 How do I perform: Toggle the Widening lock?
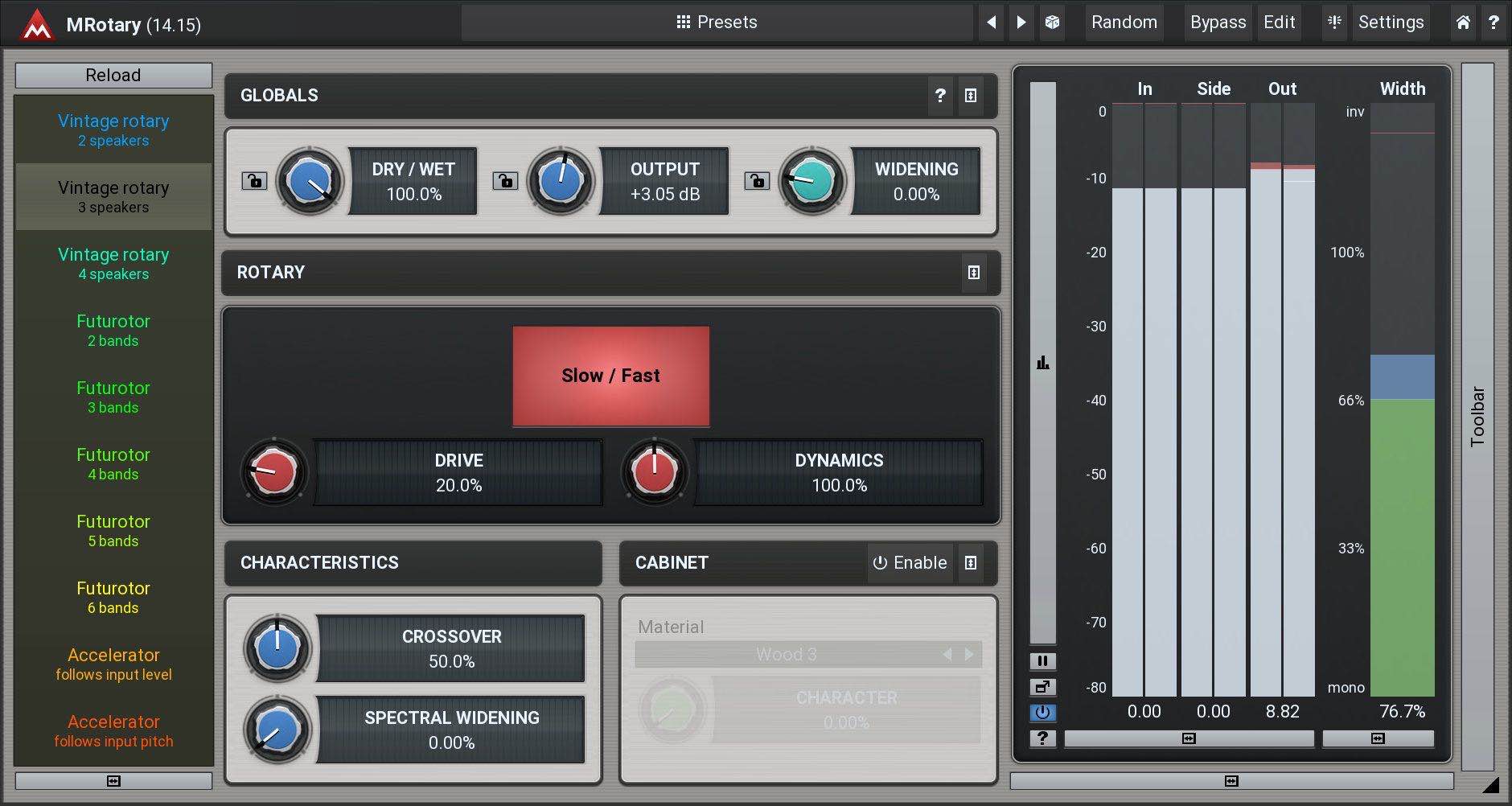pos(757,181)
